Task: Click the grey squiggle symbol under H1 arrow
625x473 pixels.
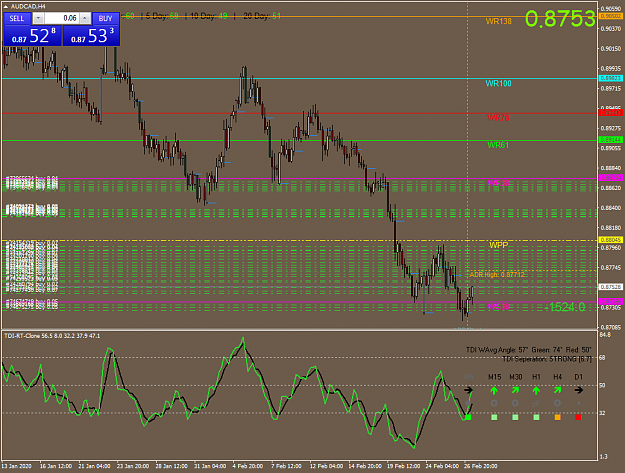Action: point(537,403)
